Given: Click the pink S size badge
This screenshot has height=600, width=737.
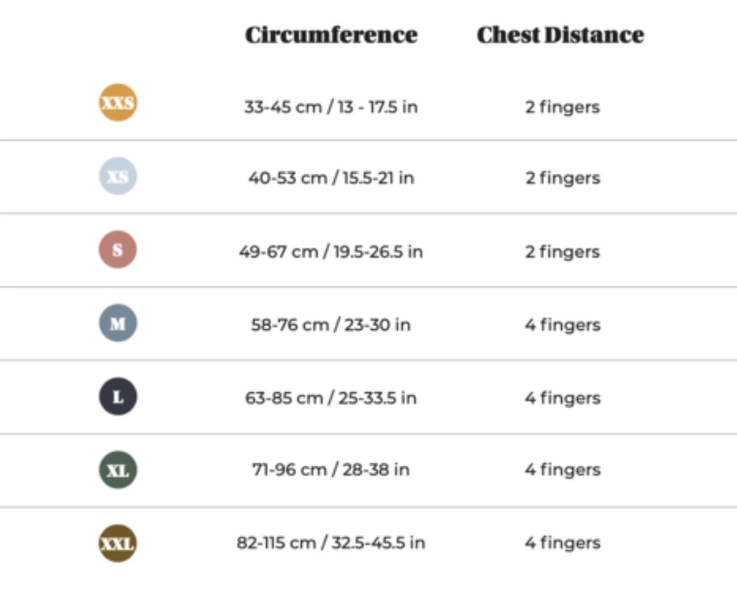Looking at the screenshot, I should point(118,250).
